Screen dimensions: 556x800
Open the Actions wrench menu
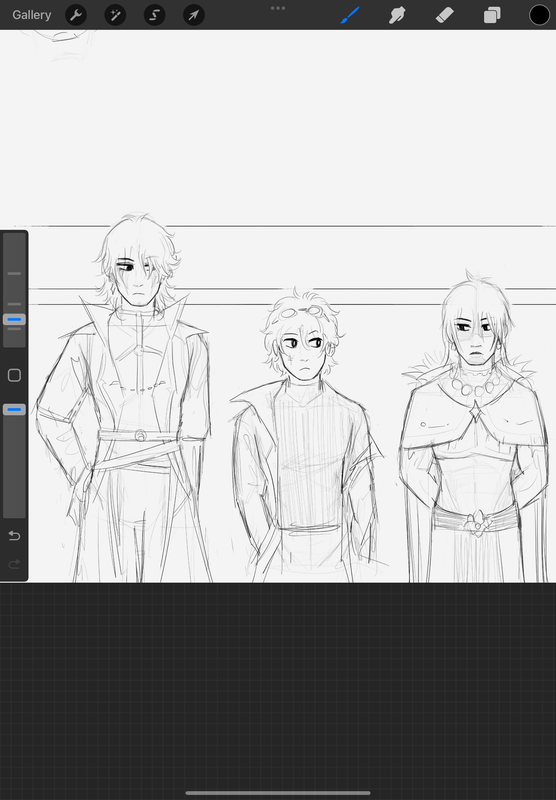(76, 15)
